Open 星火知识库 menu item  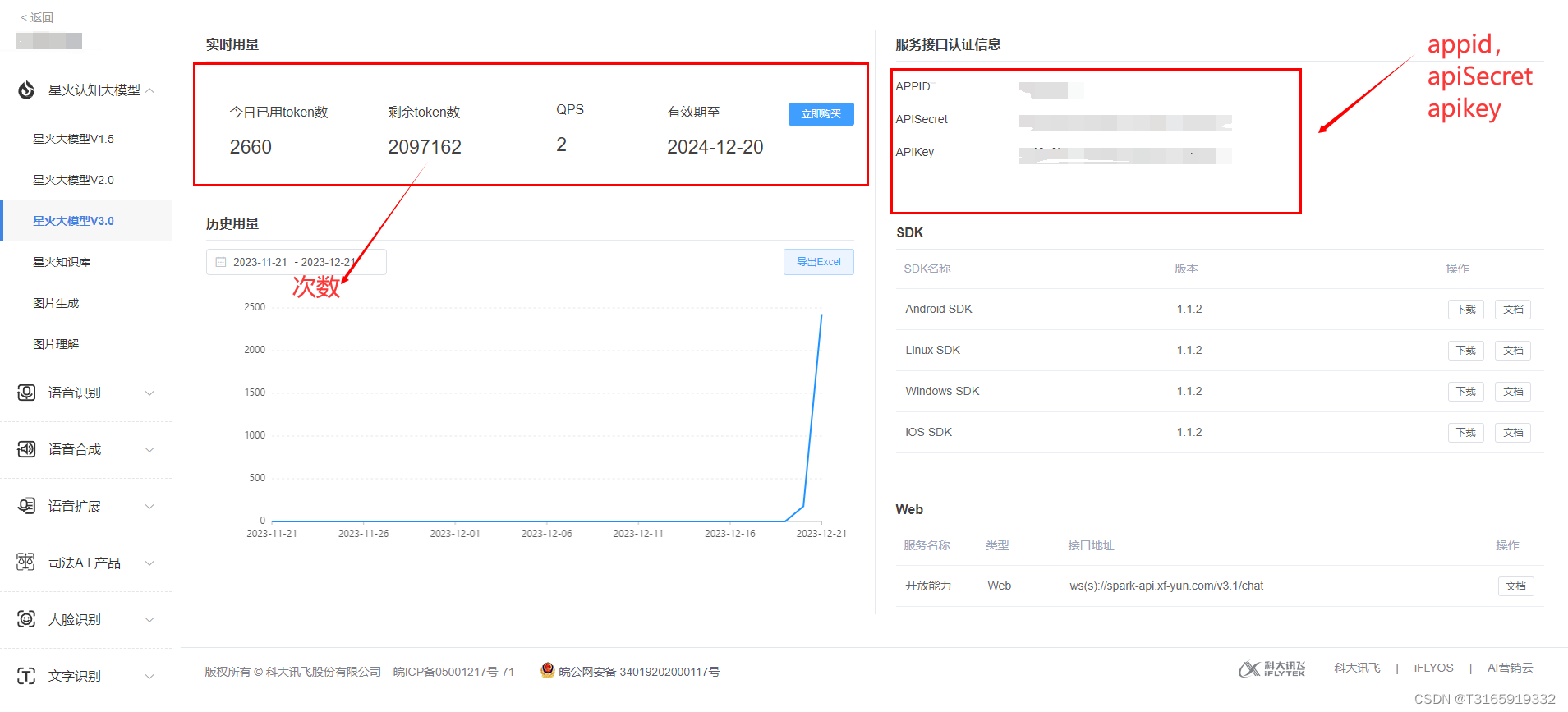(62, 262)
